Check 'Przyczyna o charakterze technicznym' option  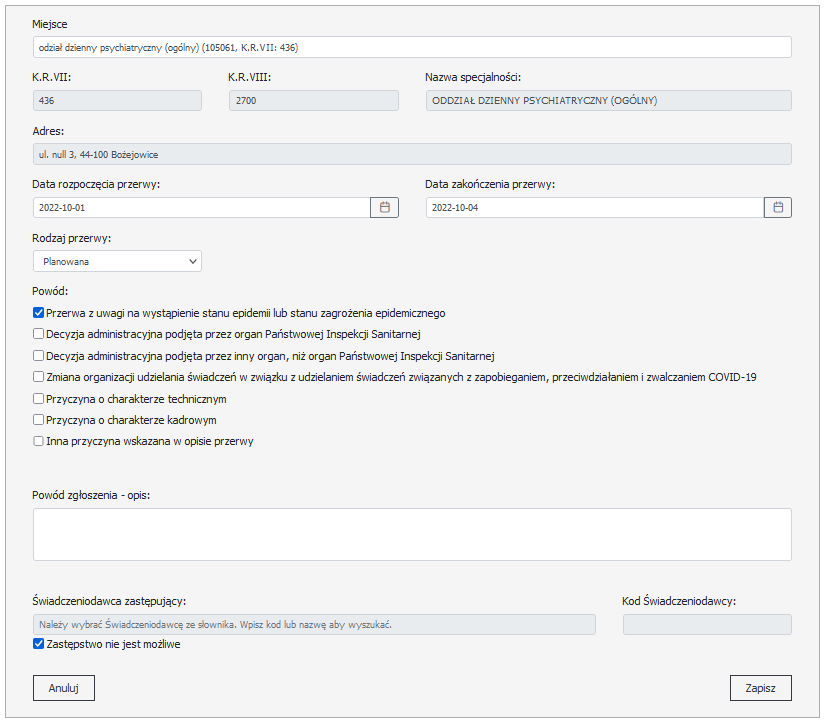click(x=39, y=398)
